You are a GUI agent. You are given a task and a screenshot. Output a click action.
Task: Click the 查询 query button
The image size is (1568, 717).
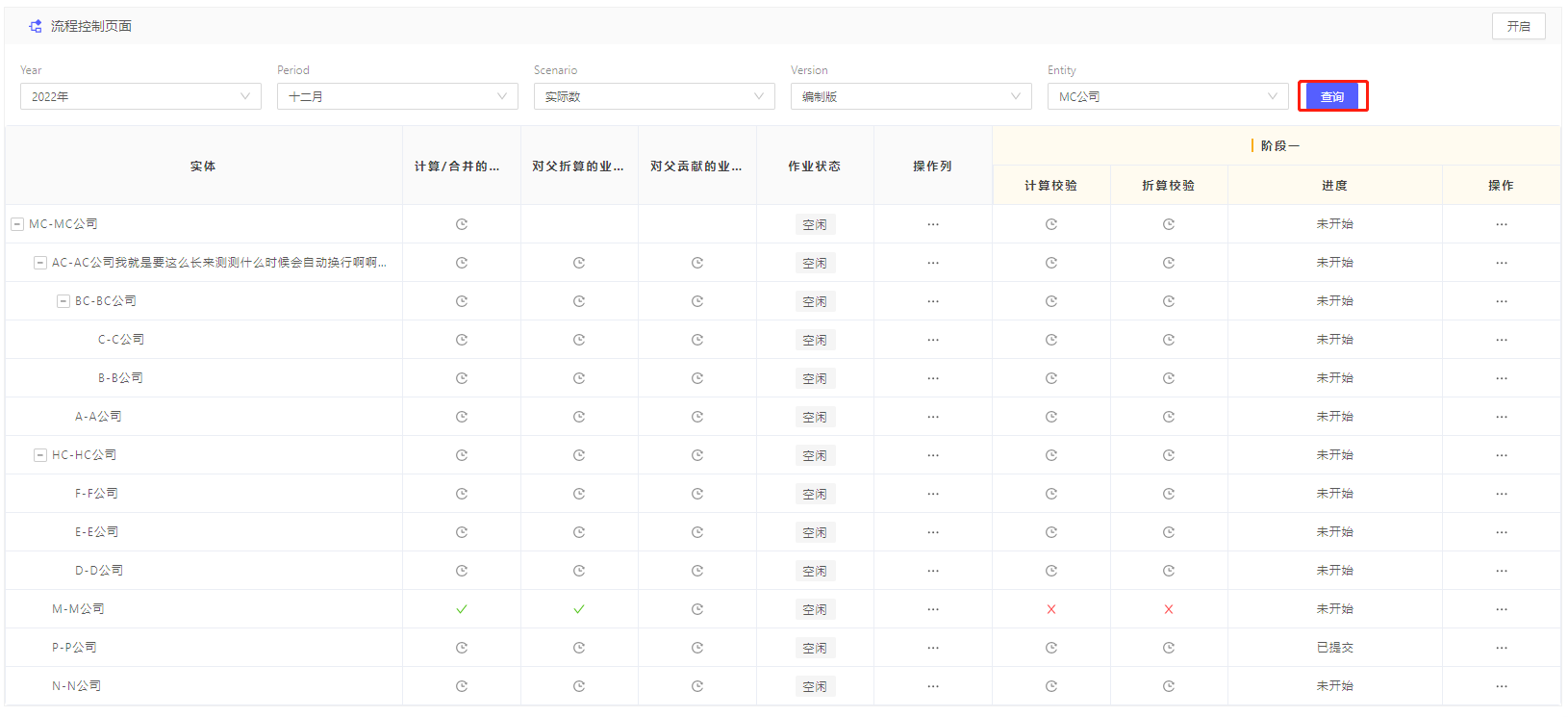pyautogui.click(x=1332, y=96)
